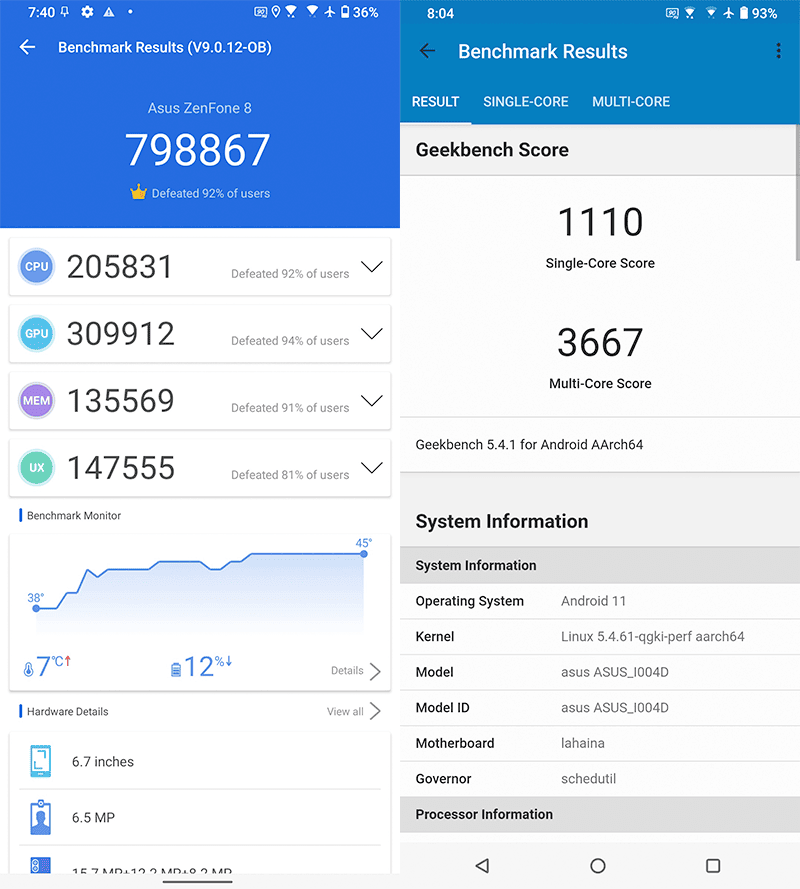Tap the 6.7 inches hardware row text
The height and width of the screenshot is (889, 800).
tap(103, 761)
